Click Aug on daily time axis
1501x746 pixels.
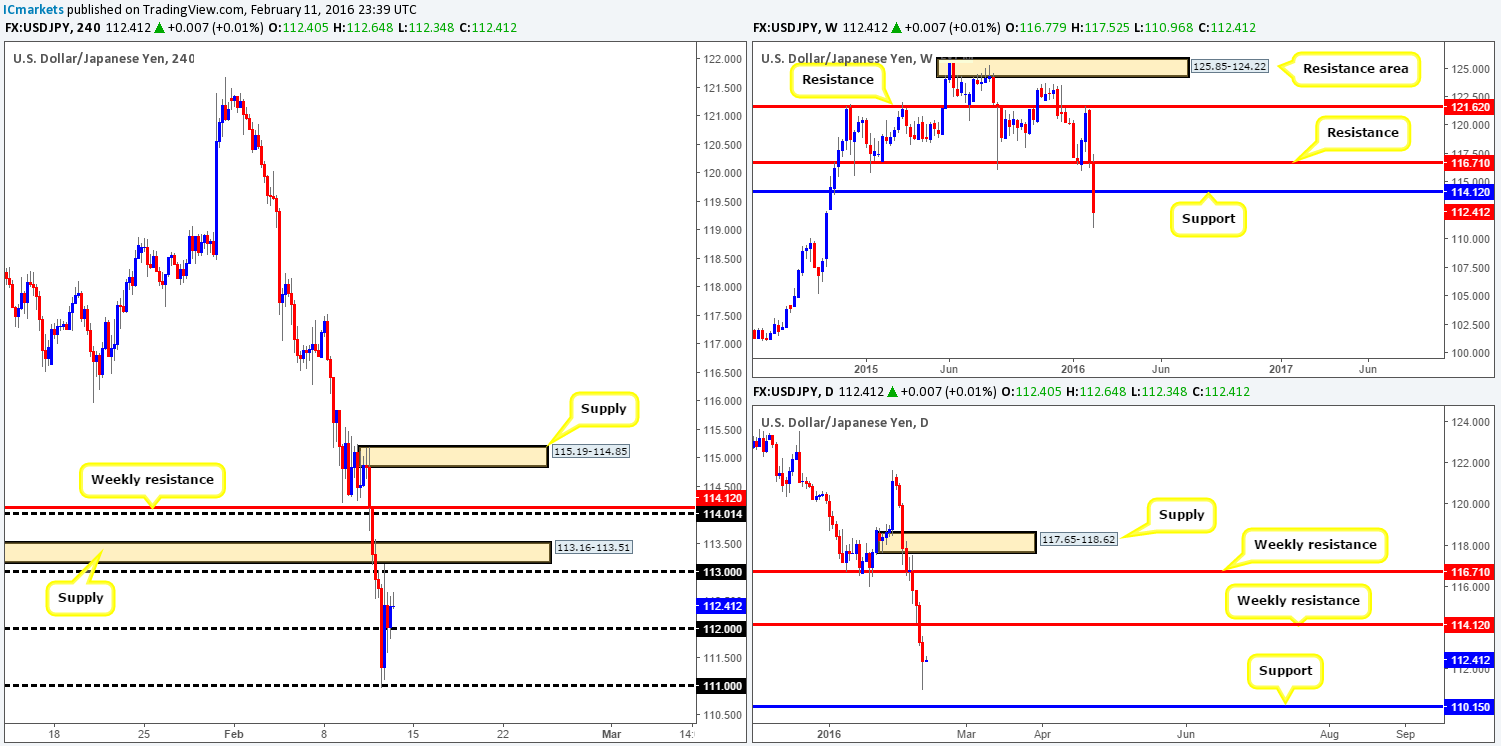[1329, 732]
